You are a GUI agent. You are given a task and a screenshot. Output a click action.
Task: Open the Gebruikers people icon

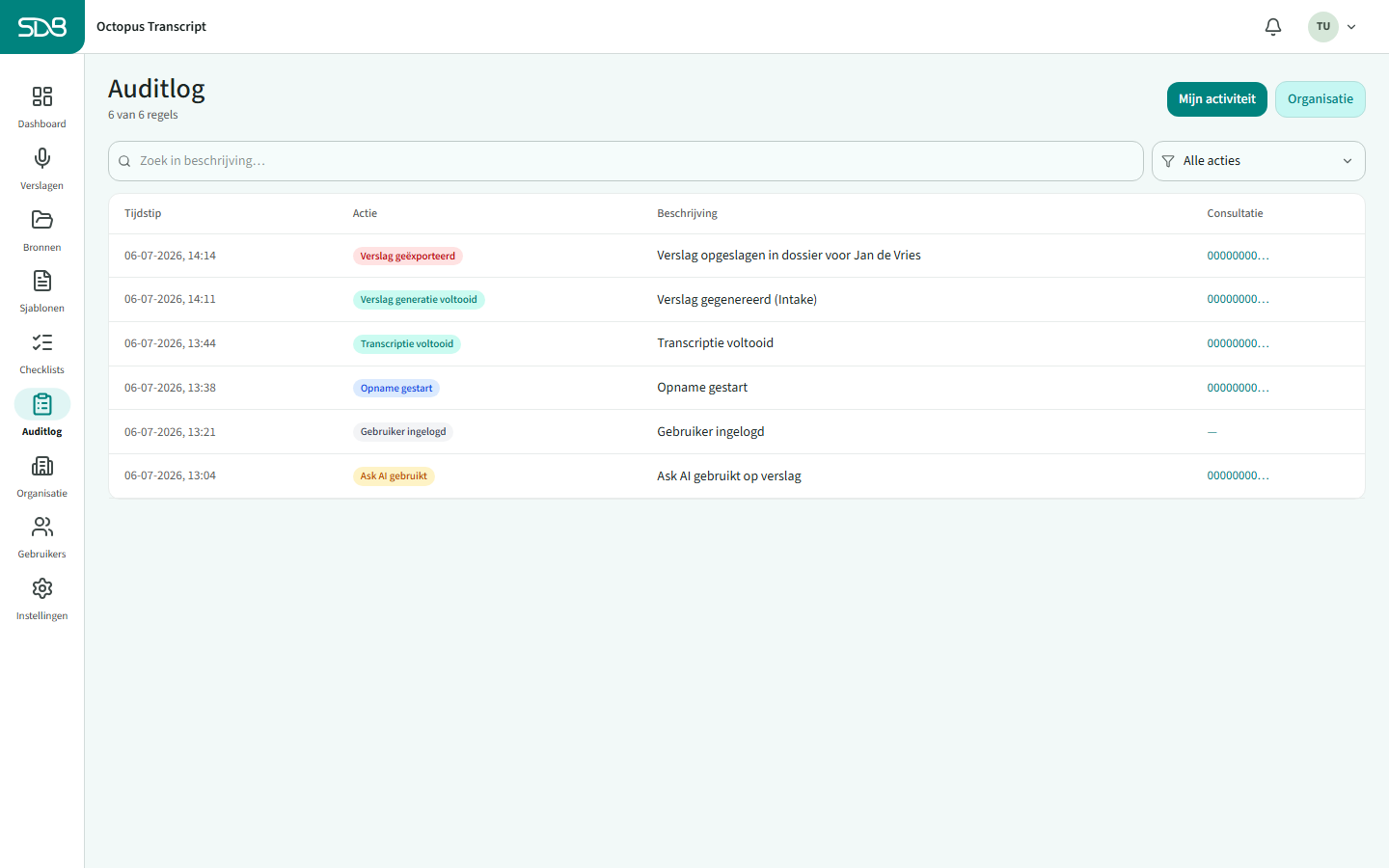click(42, 527)
